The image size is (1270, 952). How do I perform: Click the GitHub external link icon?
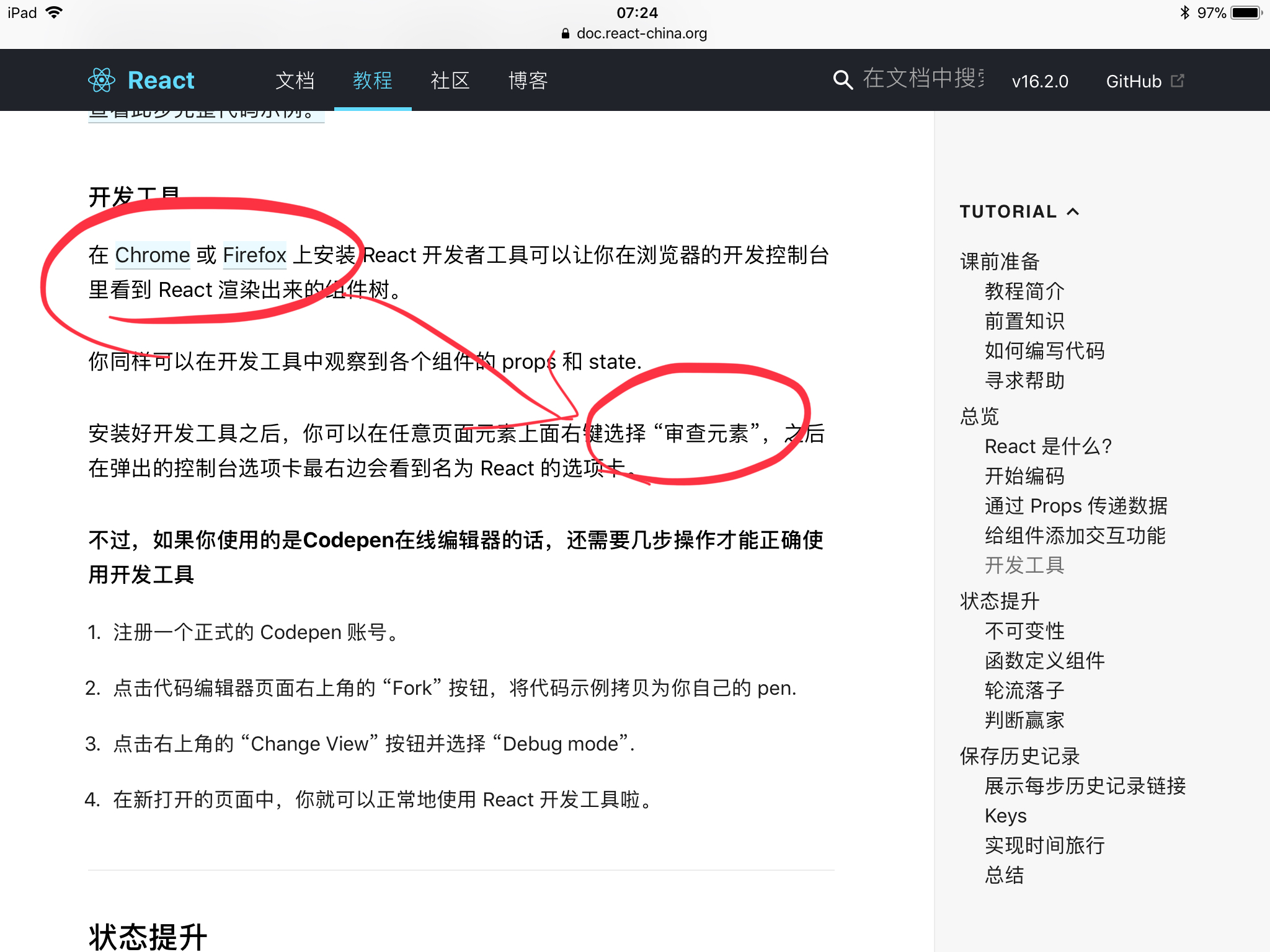pyautogui.click(x=1177, y=81)
